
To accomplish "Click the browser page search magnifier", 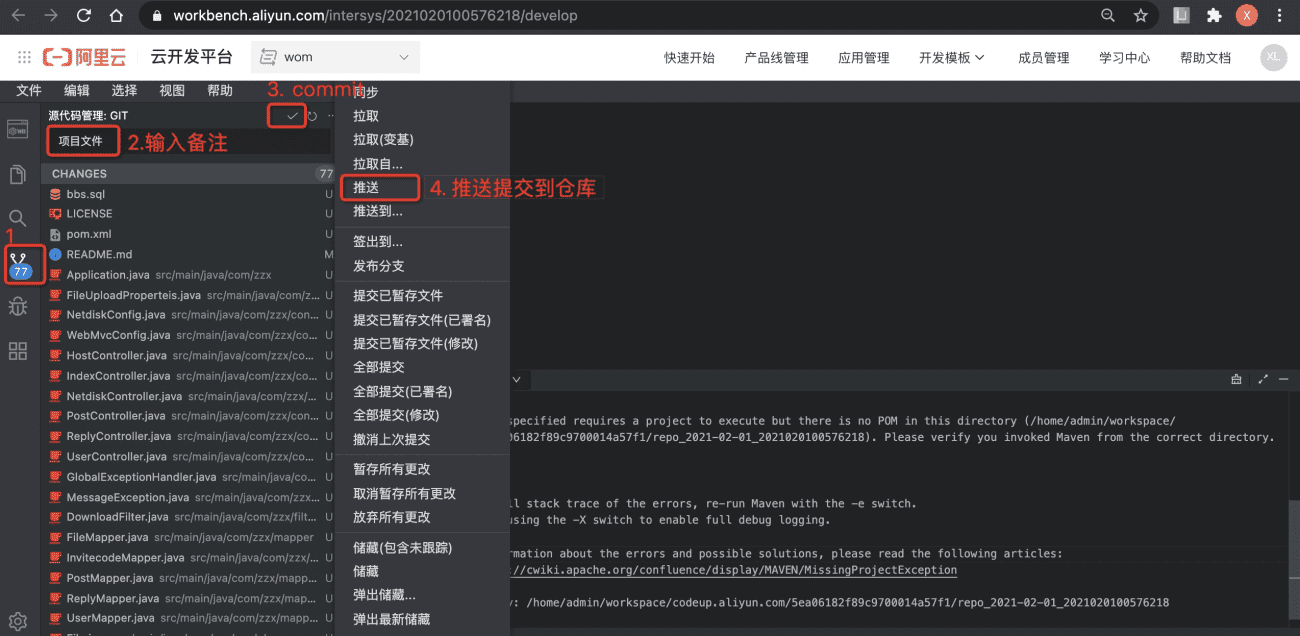I will click(1108, 16).
